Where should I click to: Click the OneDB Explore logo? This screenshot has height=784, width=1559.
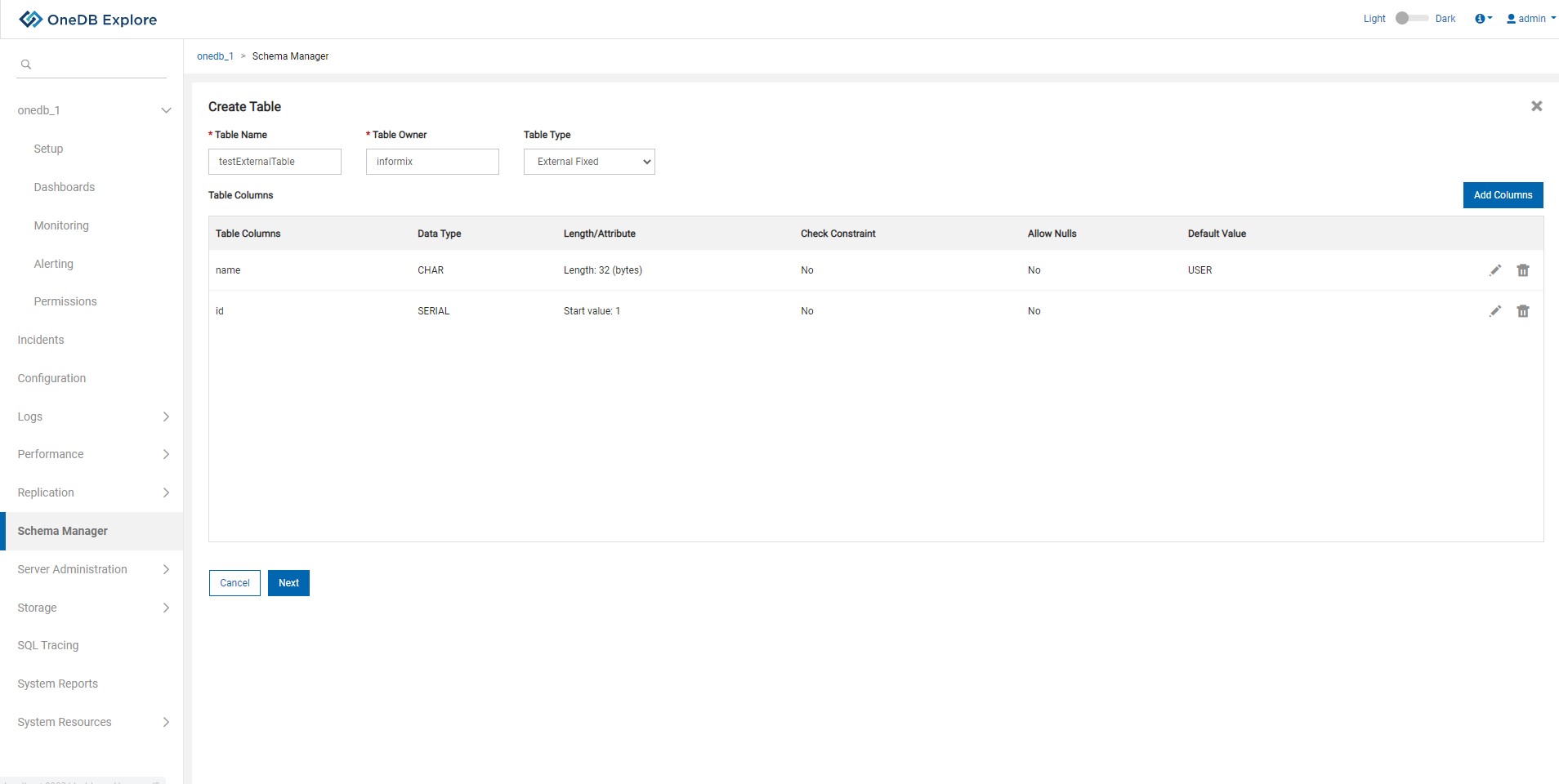pyautogui.click(x=87, y=20)
